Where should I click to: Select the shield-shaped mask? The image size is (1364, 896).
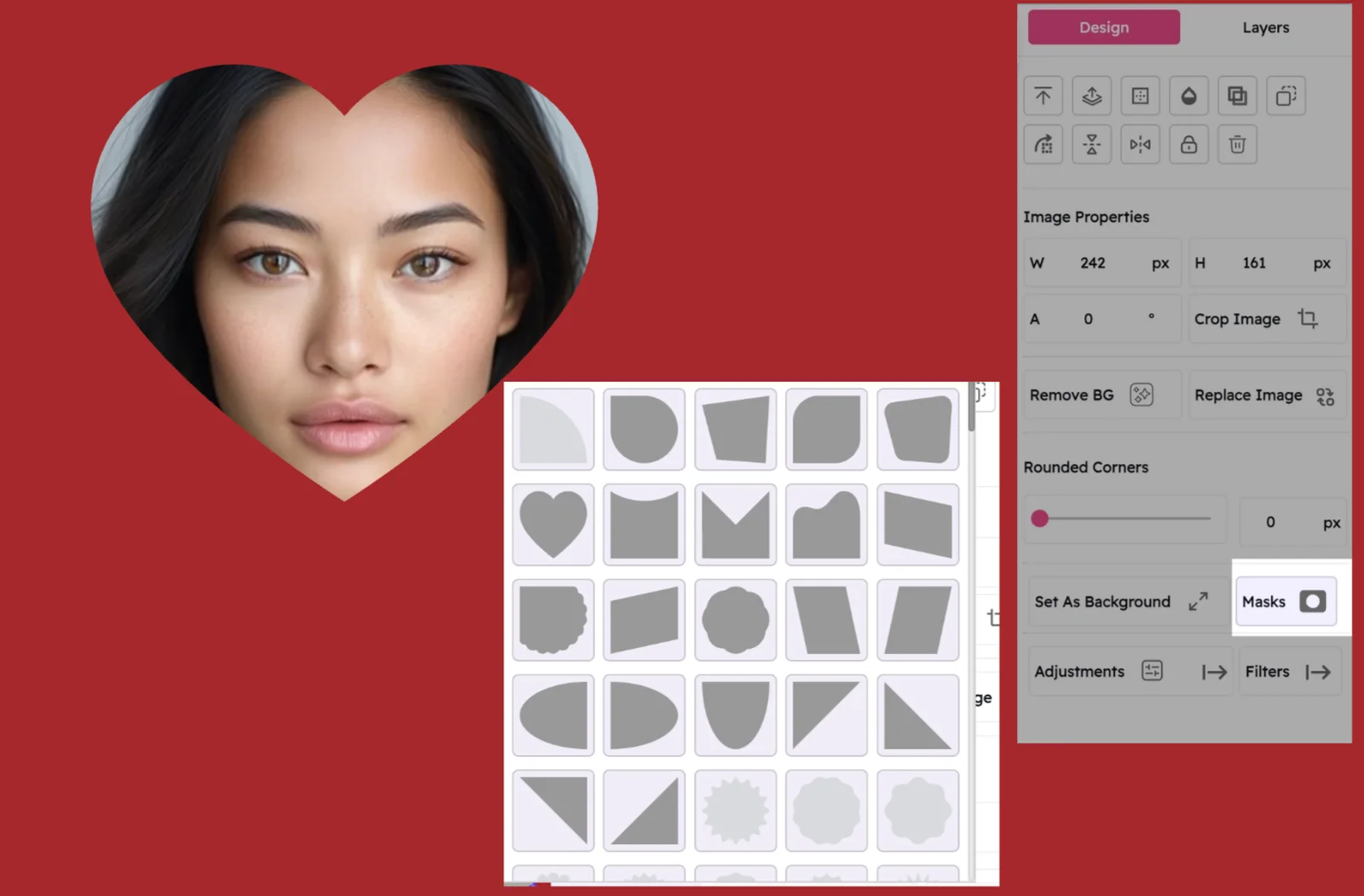735,715
